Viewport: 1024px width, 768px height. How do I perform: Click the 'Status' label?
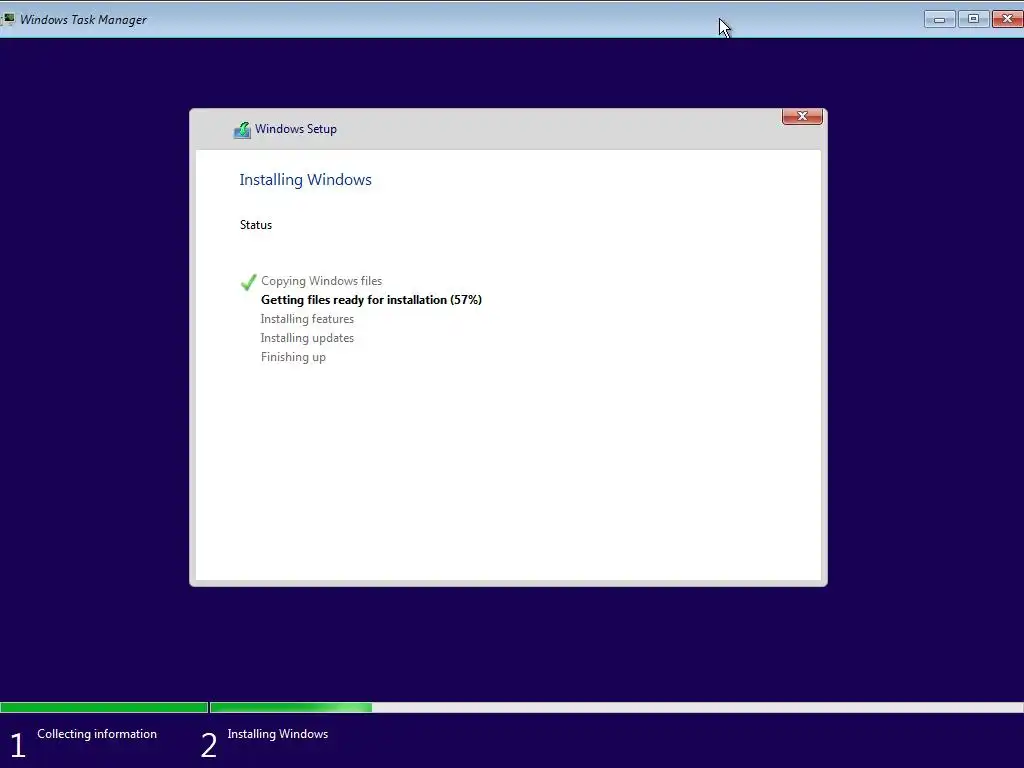255,225
